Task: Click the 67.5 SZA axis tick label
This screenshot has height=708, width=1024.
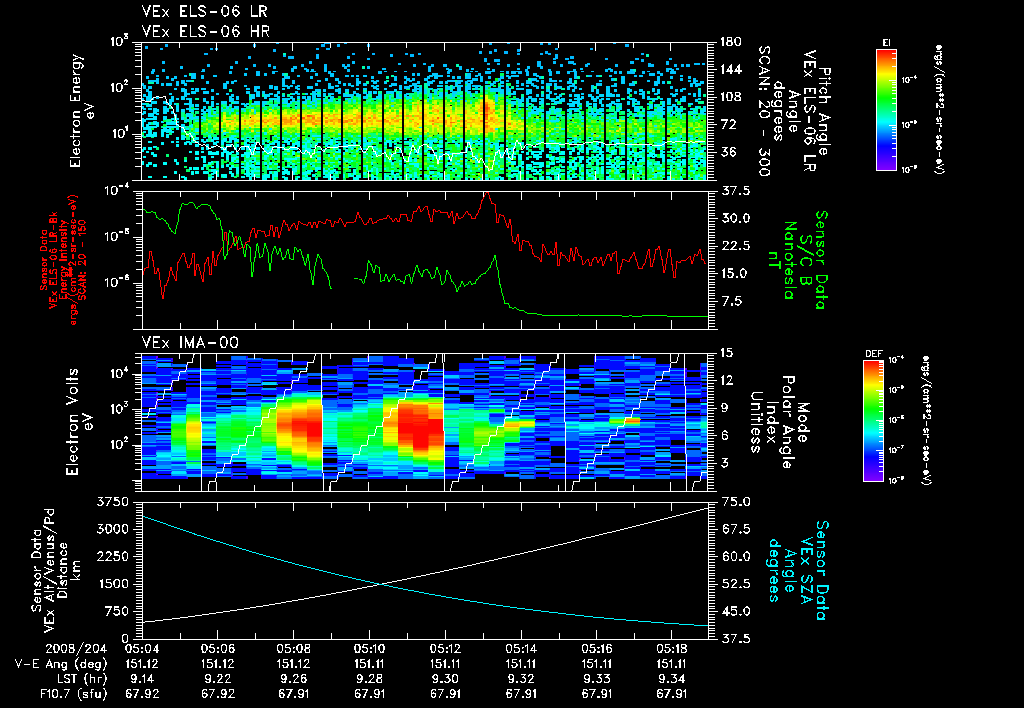Action: click(735, 529)
